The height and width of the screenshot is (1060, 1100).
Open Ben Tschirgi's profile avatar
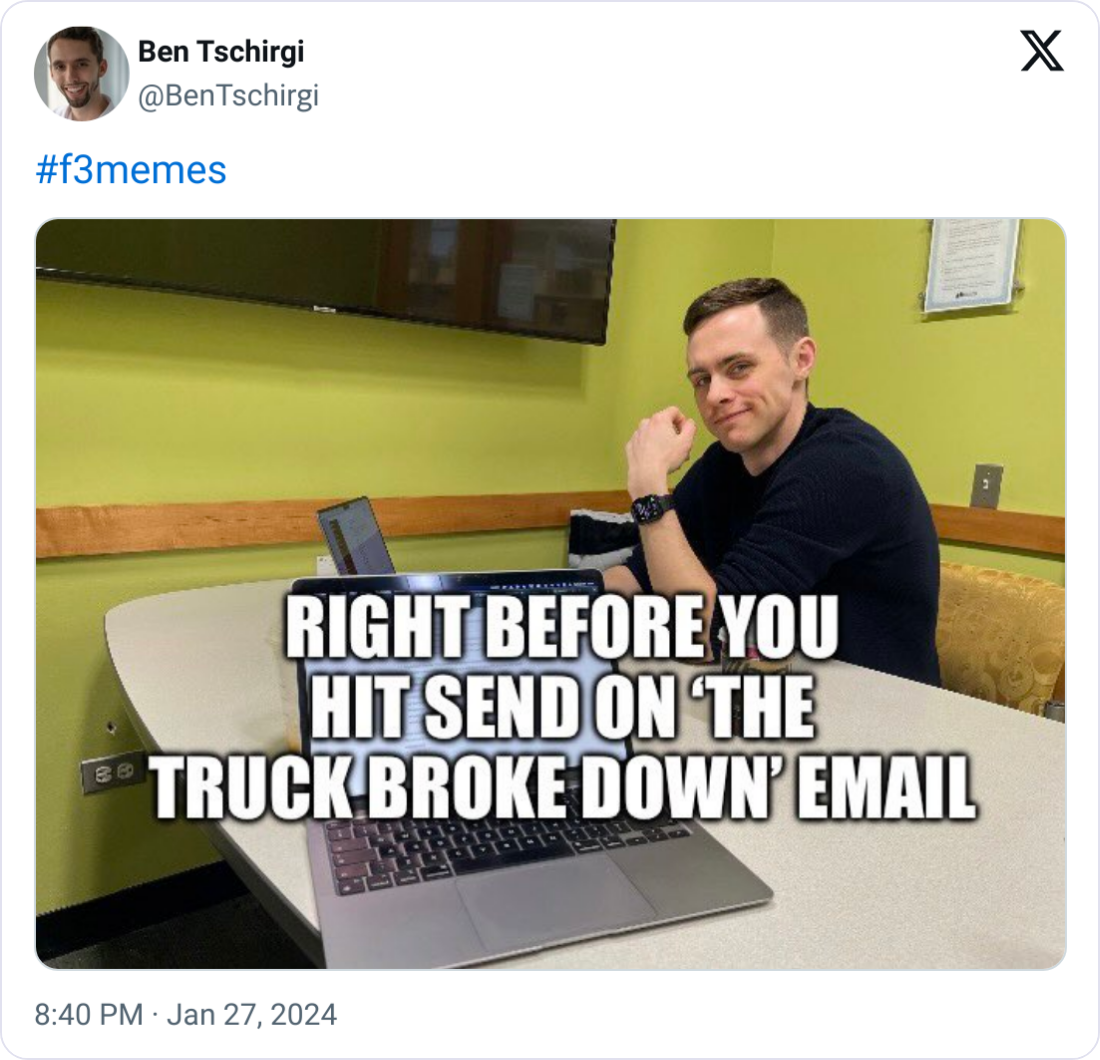[81, 74]
